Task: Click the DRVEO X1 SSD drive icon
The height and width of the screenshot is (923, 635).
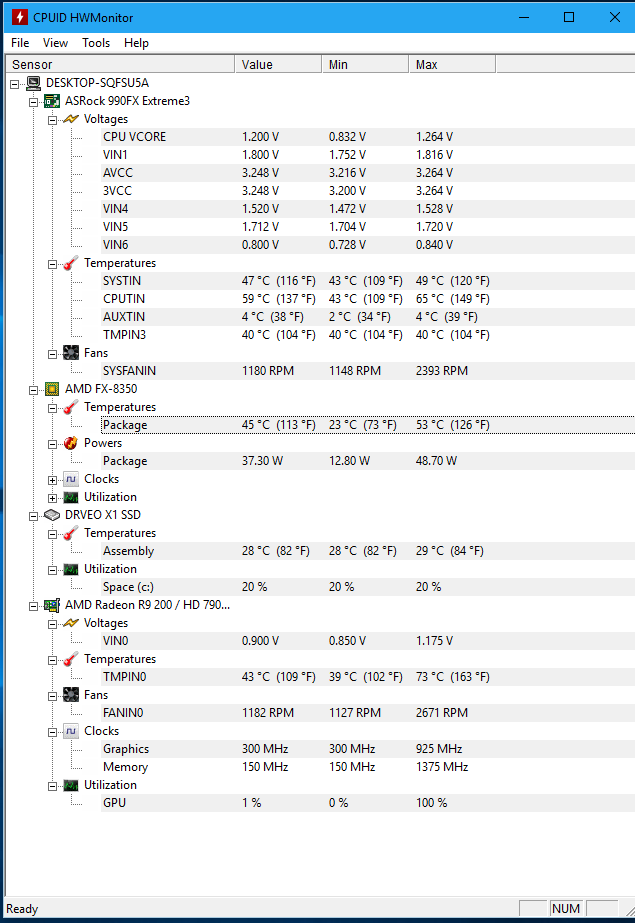Action: (x=52, y=515)
